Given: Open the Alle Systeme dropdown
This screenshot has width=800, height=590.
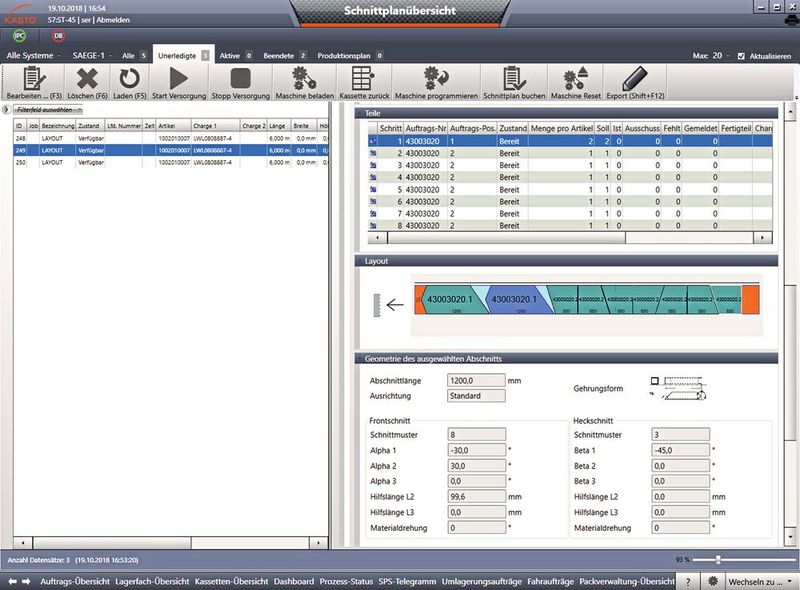Looking at the screenshot, I should point(34,56).
